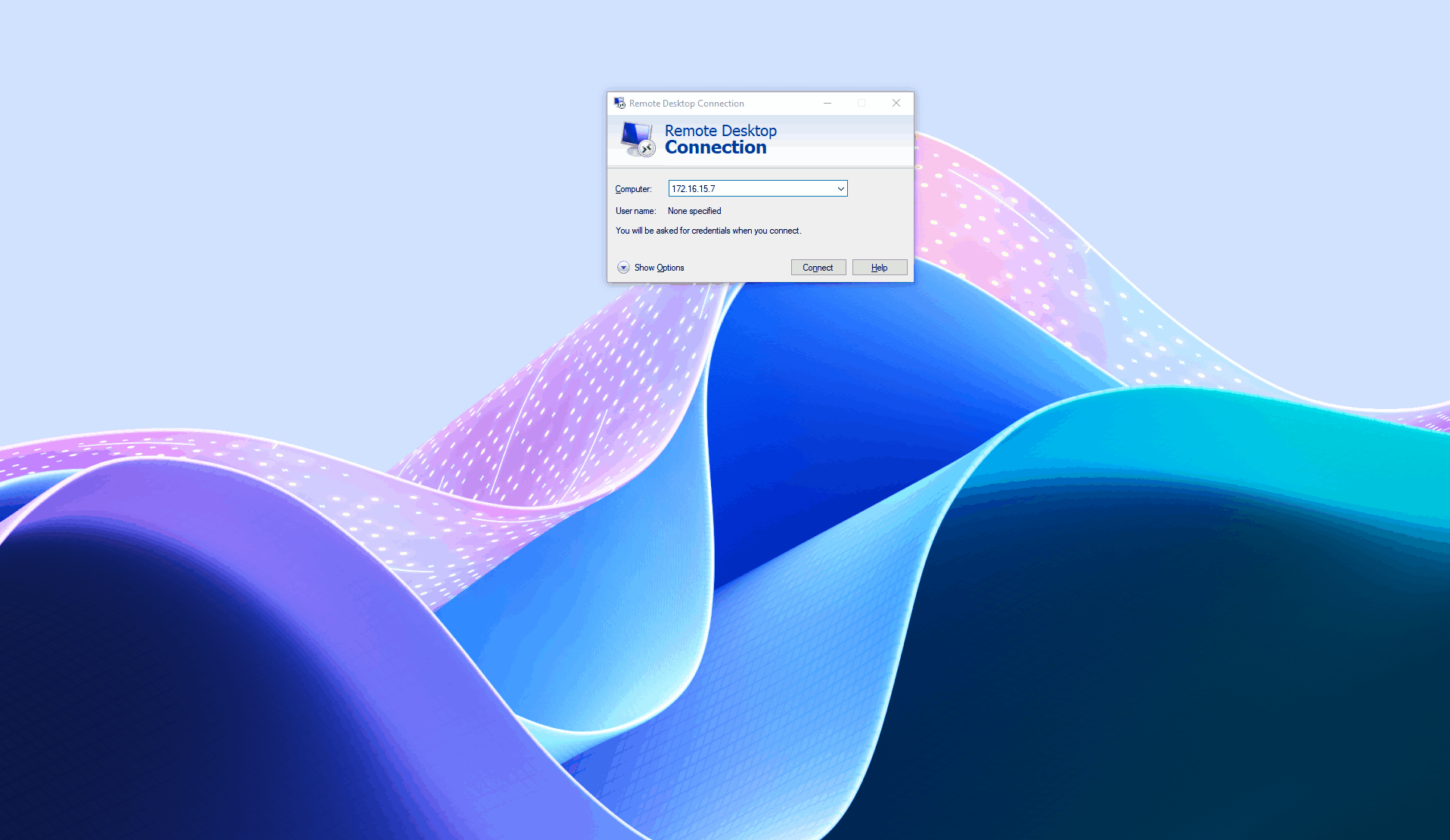Click the "None specified" user name text

tap(694, 211)
